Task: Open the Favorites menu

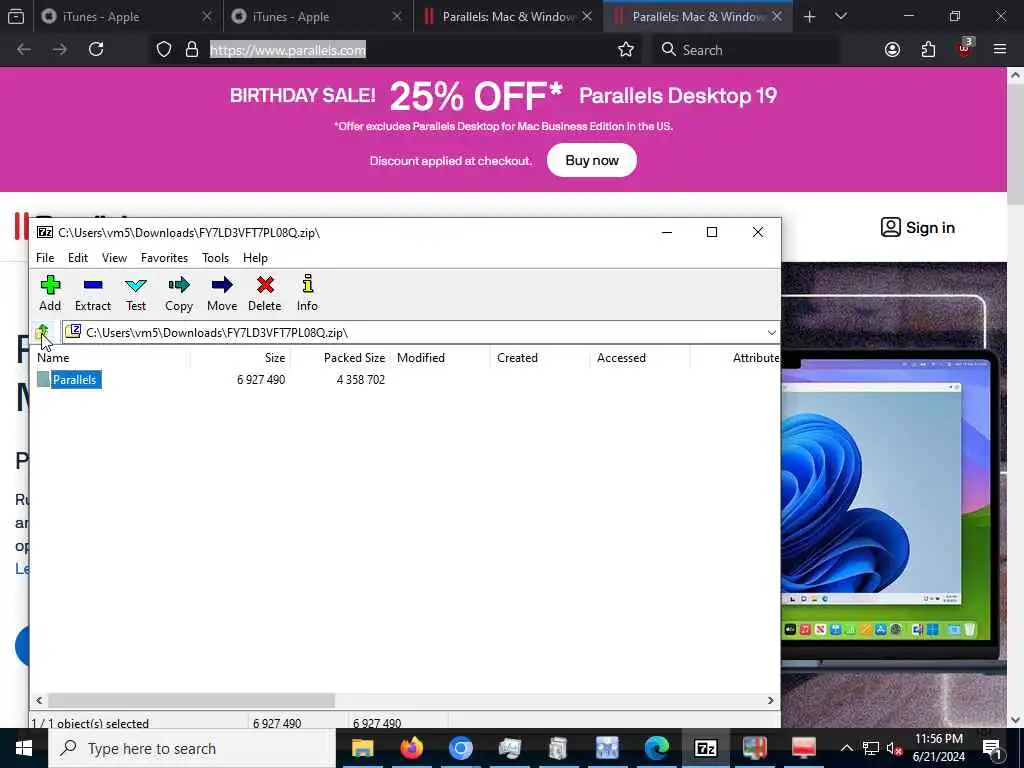Action: pyautogui.click(x=165, y=258)
